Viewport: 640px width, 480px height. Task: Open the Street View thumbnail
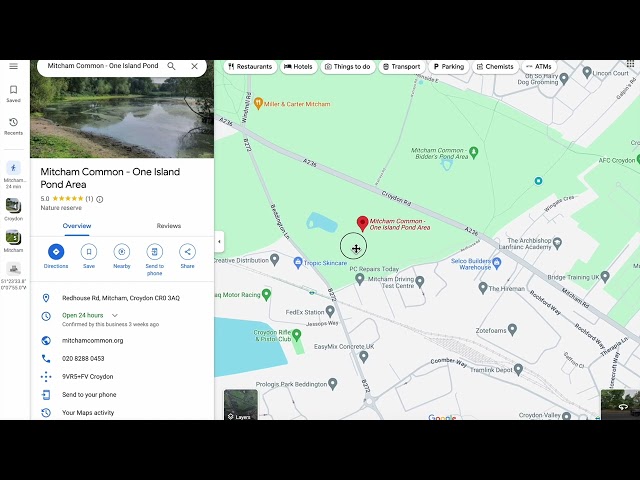point(620,404)
